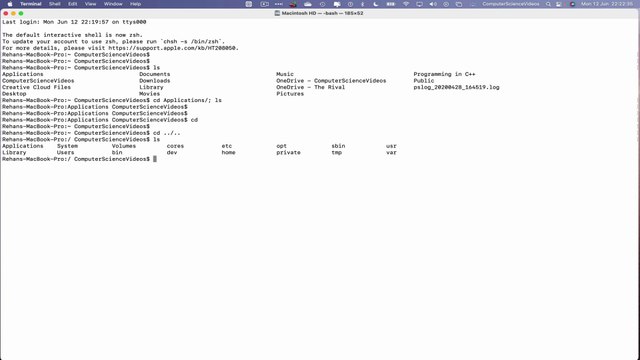Screen dimensions: 640x360
Task: Click the Bluetooth icon in menu bar
Action: (362, 4)
